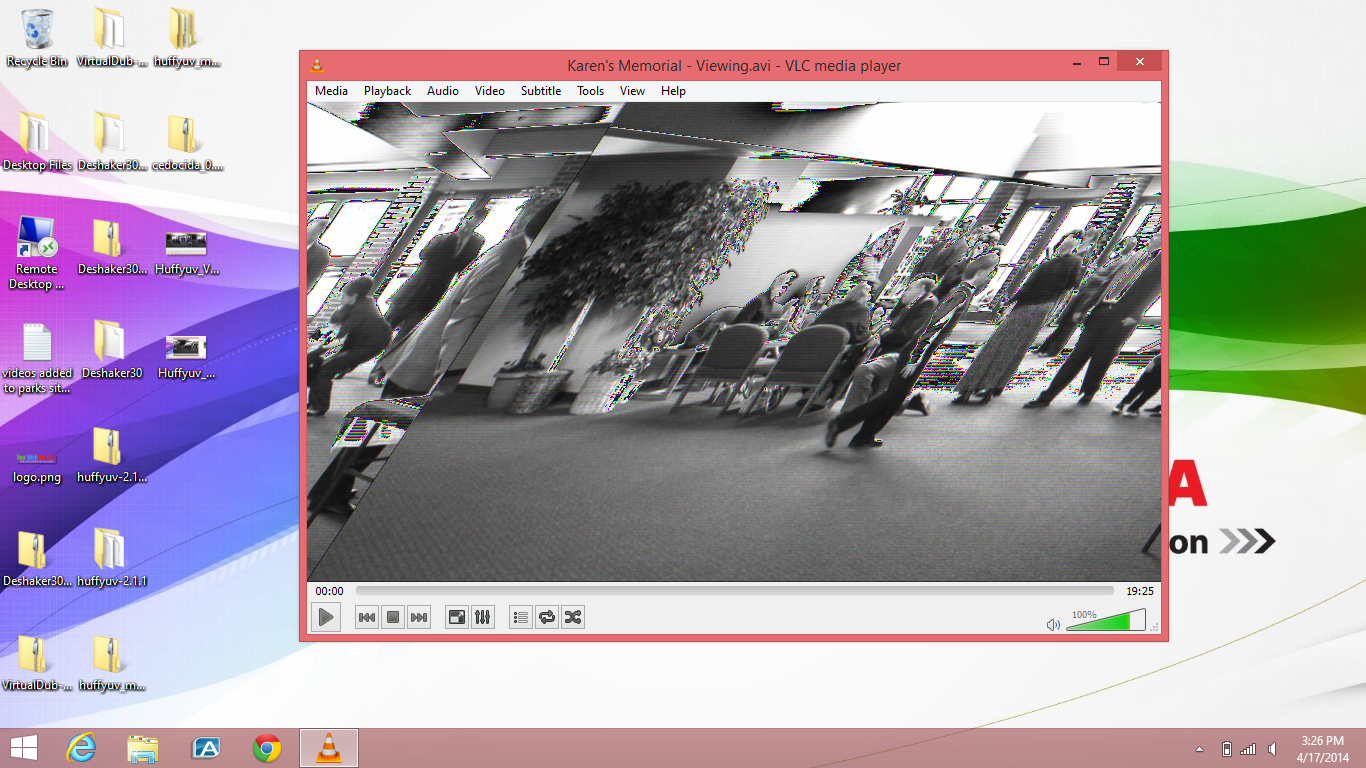The image size is (1366, 768).
Task: Open network signal icon in system tray
Action: click(x=1248, y=749)
